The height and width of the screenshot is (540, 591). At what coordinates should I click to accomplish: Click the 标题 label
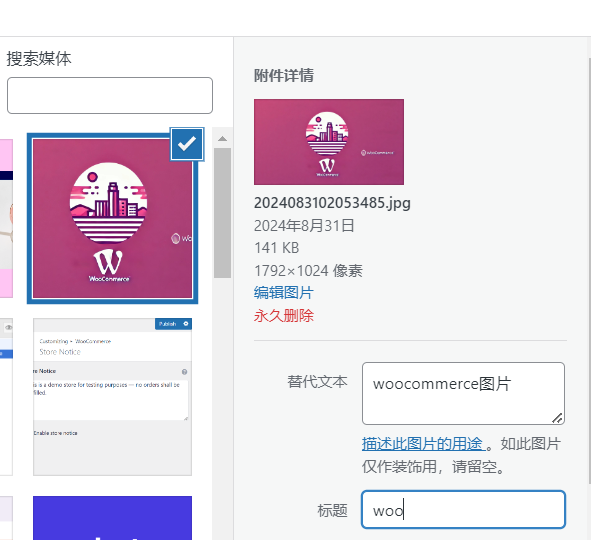[332, 510]
